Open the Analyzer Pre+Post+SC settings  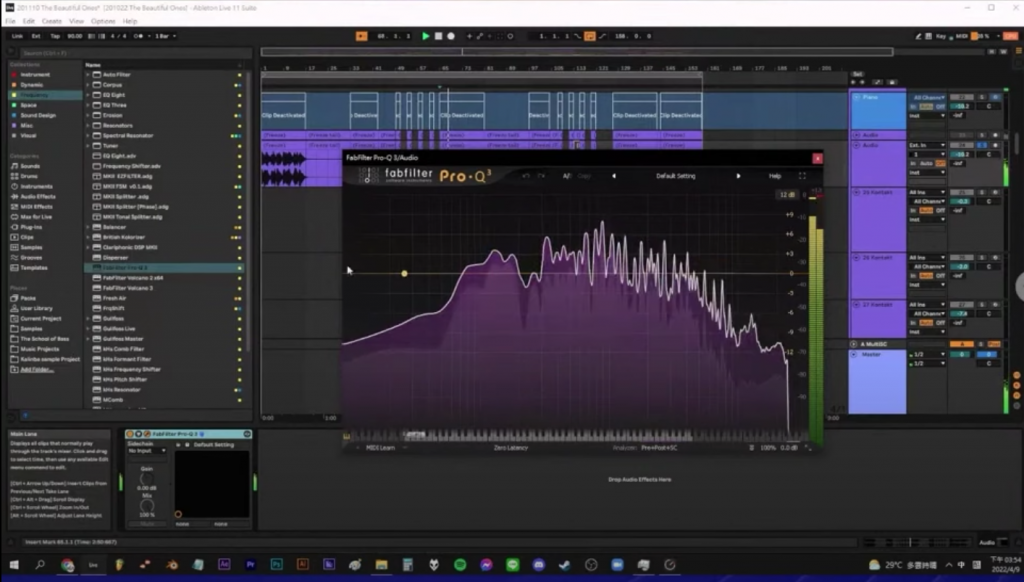(659, 447)
